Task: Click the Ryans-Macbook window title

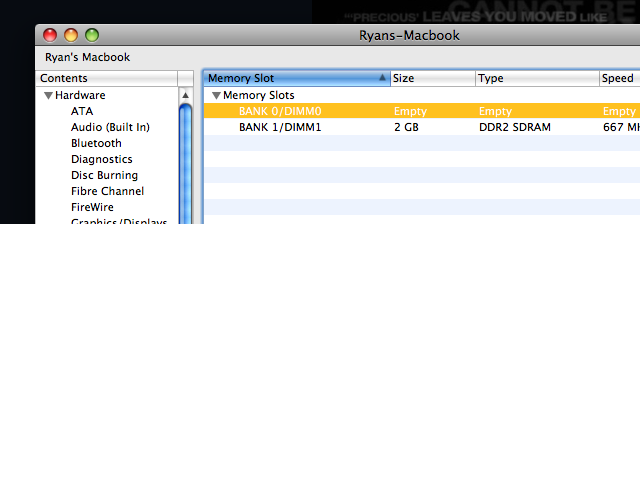Action: point(409,36)
